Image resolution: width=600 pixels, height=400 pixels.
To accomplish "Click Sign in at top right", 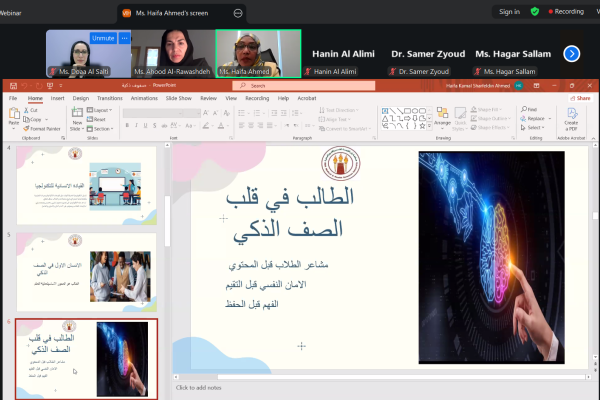I will click(x=509, y=12).
